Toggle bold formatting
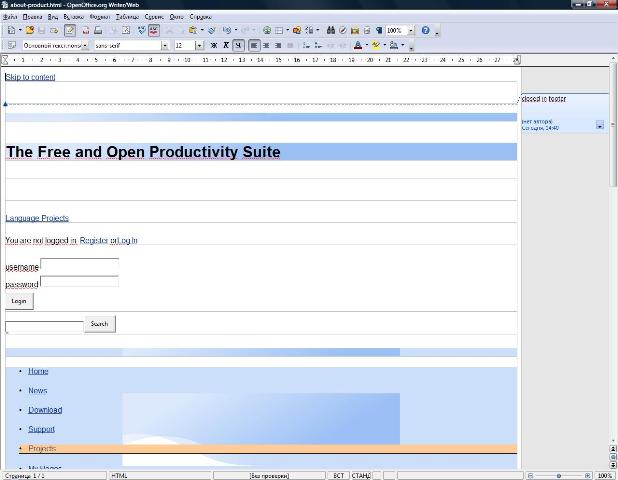Image resolution: width=618 pixels, height=480 pixels. coord(214,46)
